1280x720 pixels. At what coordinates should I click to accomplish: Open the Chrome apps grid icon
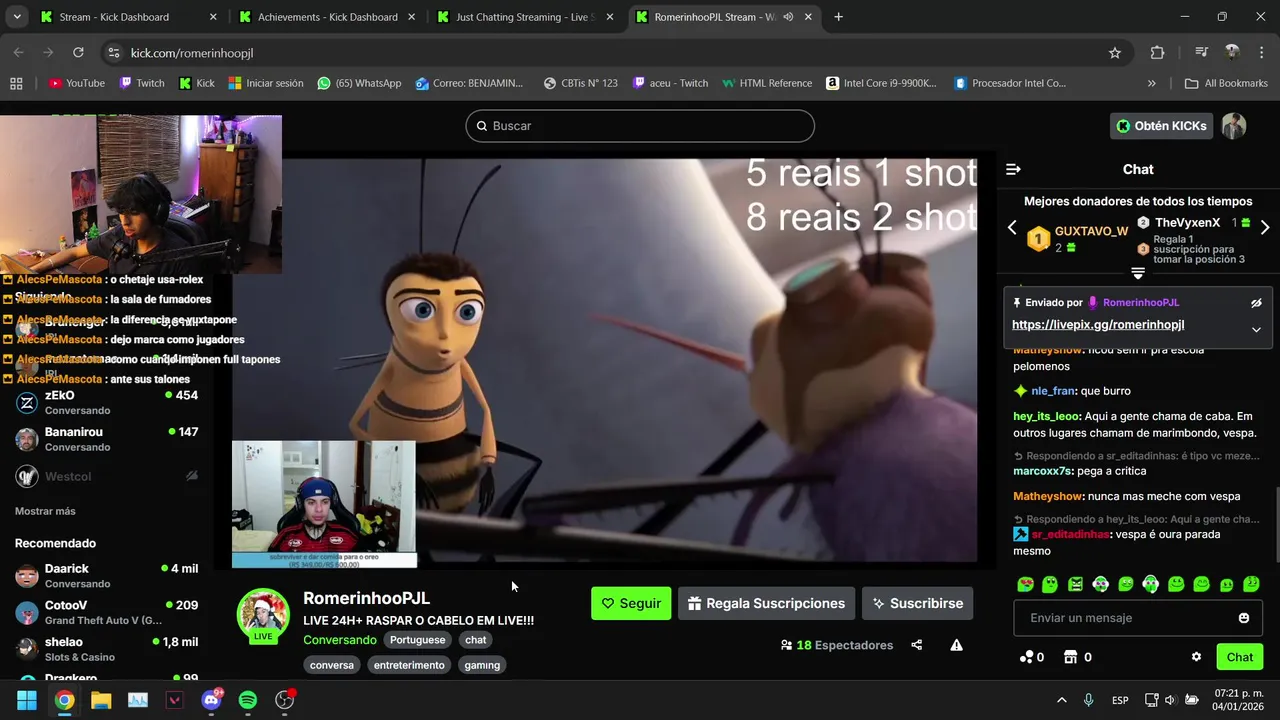[x=16, y=83]
